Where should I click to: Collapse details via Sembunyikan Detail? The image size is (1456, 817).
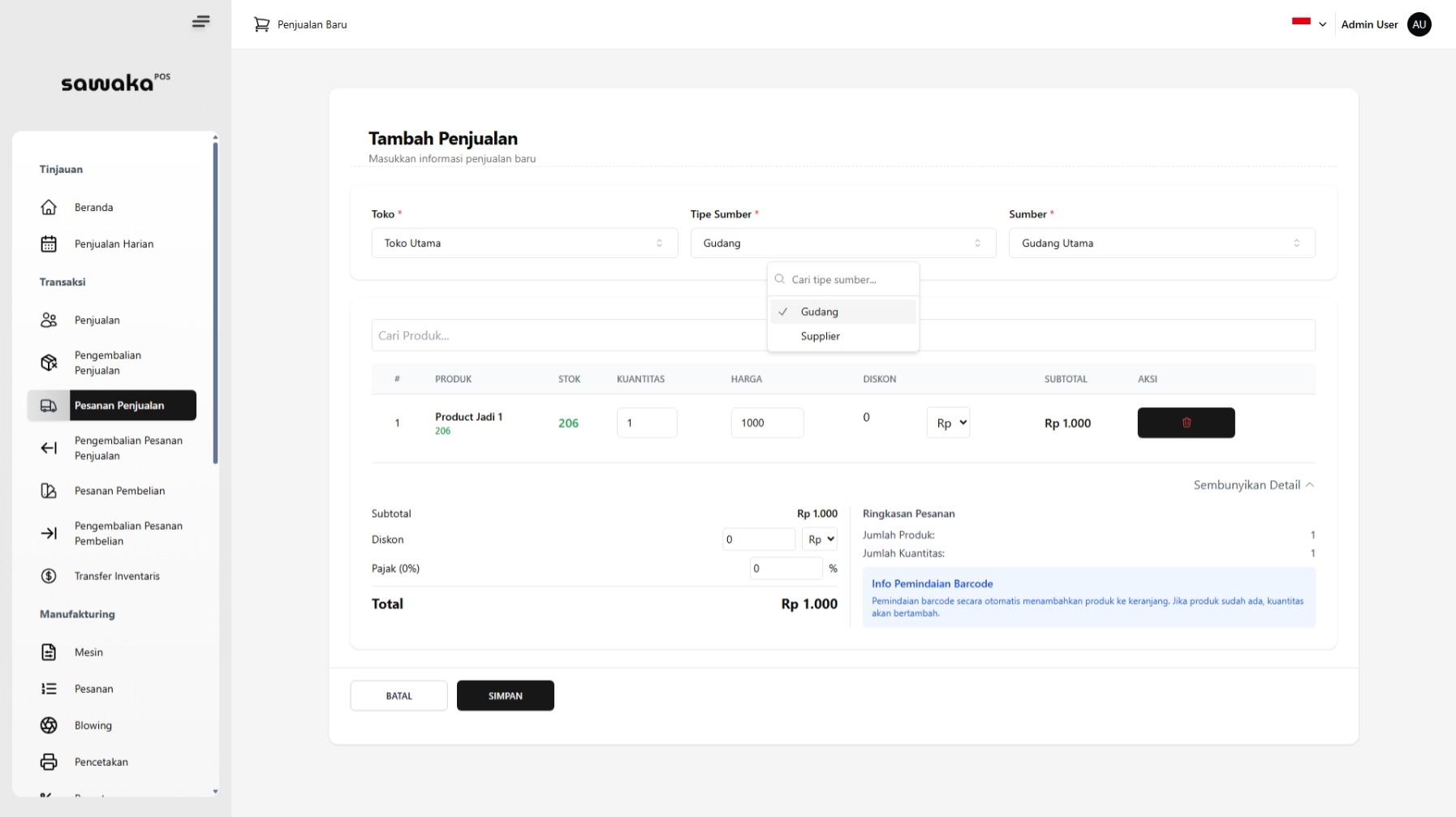tap(1253, 485)
